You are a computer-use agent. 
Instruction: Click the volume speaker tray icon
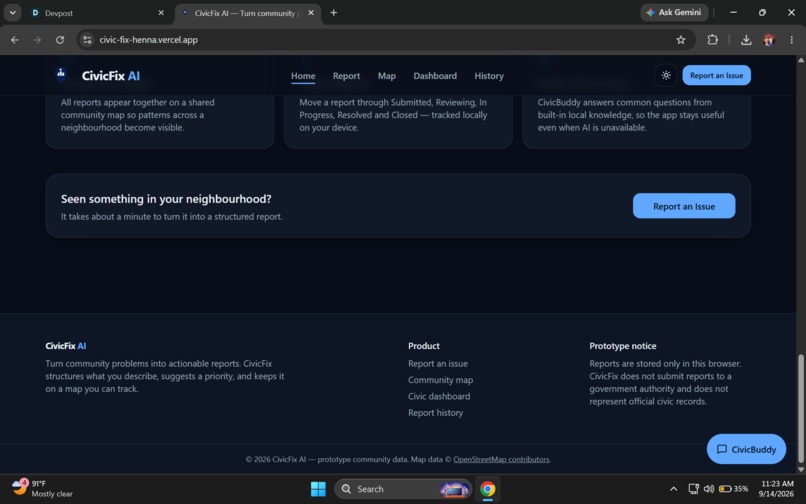[x=709, y=489]
